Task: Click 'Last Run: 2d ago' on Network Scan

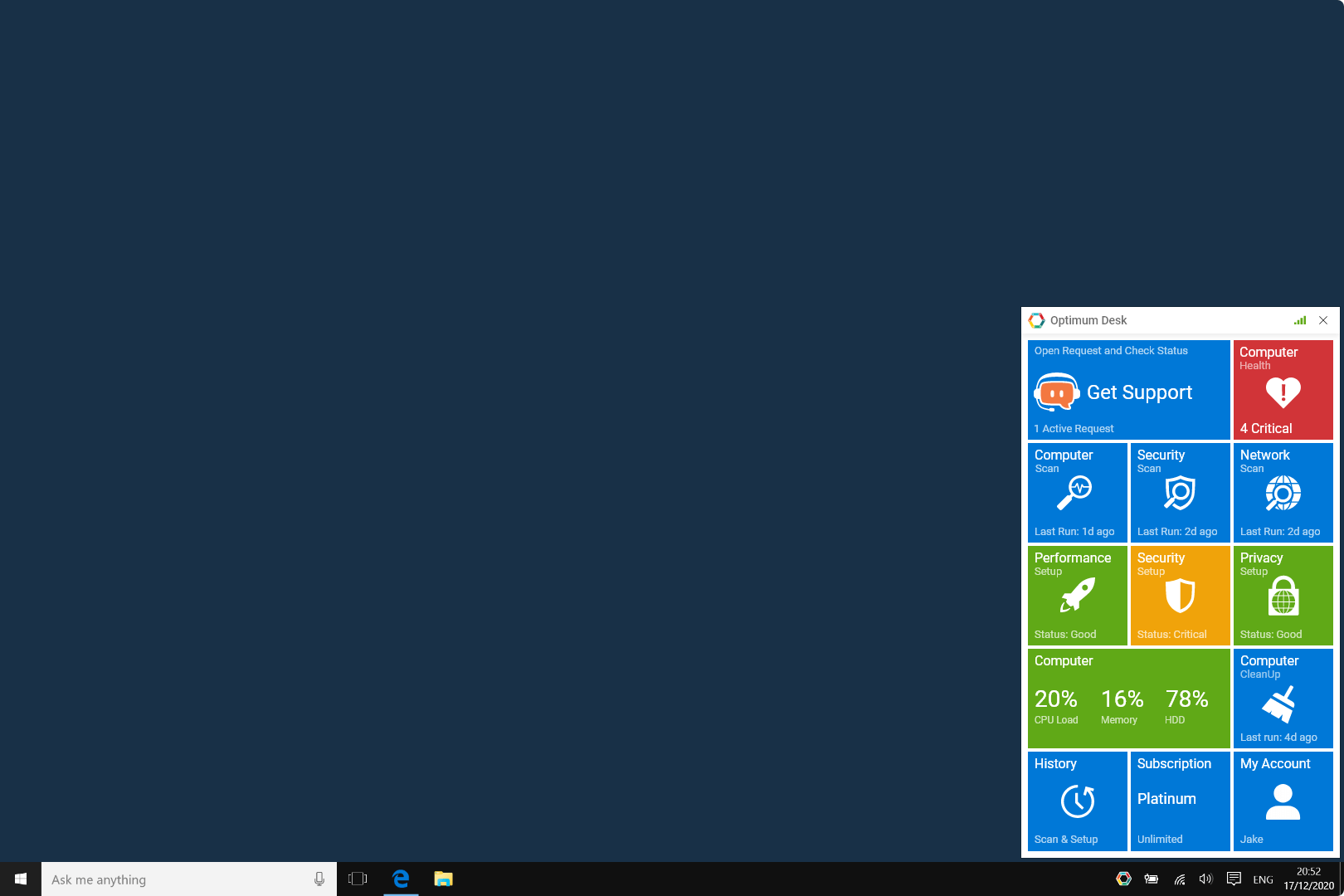Action: tap(1280, 532)
